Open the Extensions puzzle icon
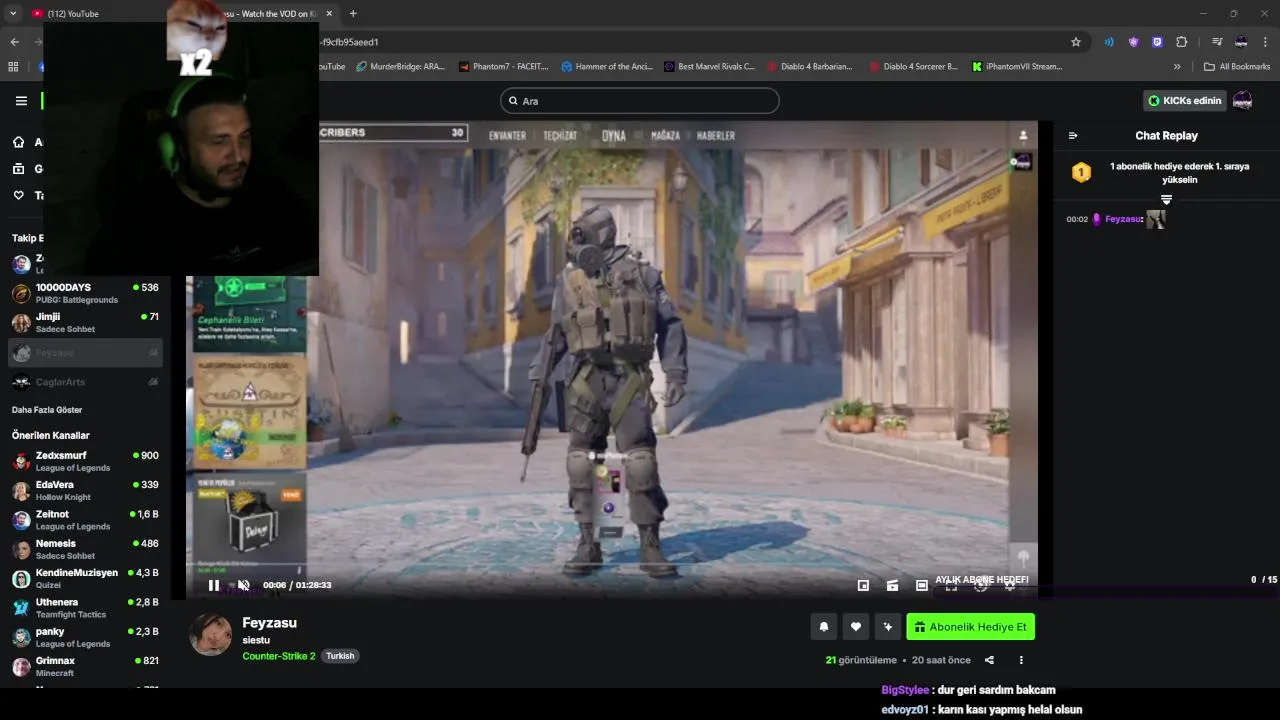1280x720 pixels. pos(1182,42)
